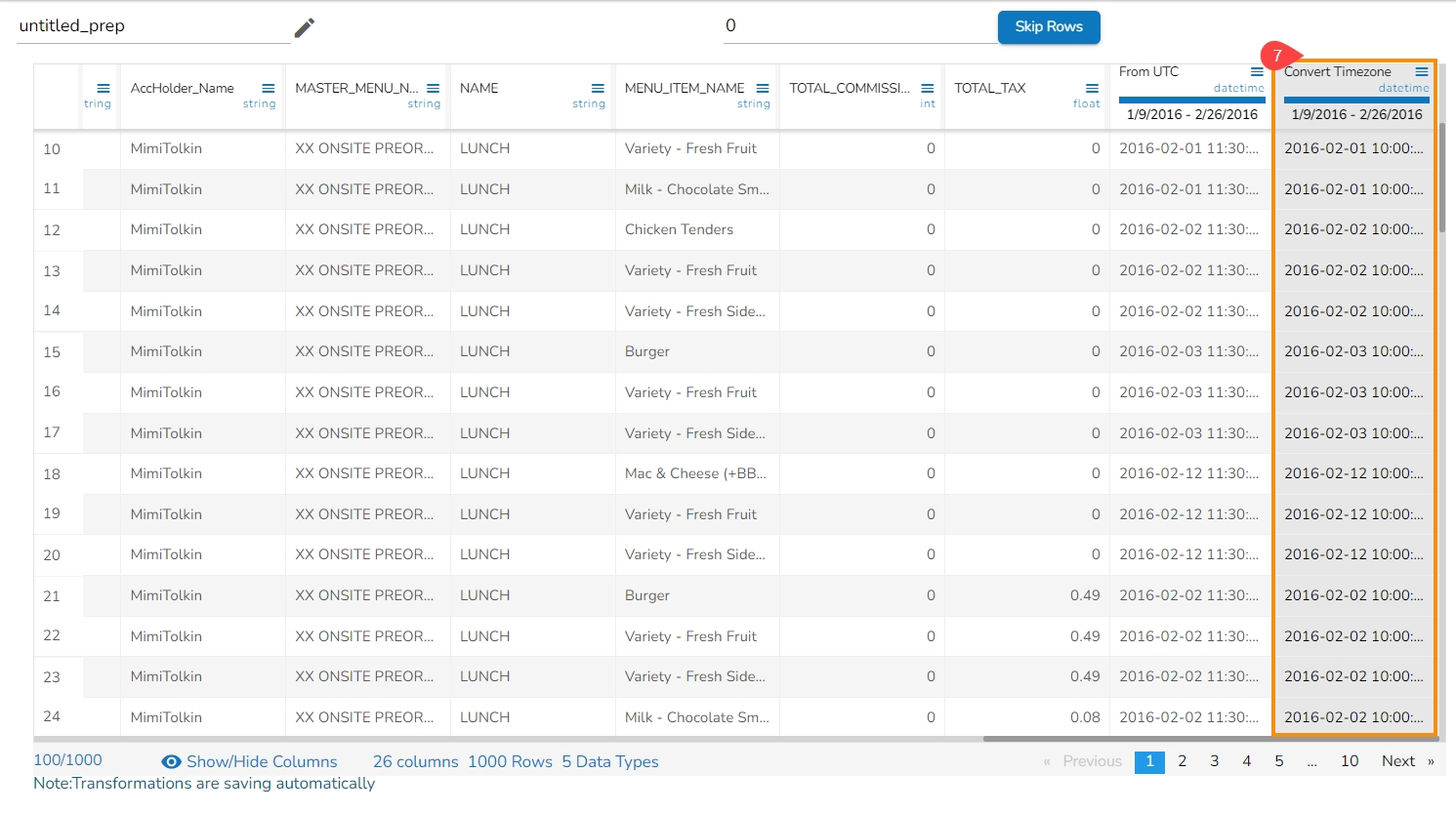This screenshot has width=1456, height=813.
Task: Click the pencil edit name icon
Action: (305, 27)
